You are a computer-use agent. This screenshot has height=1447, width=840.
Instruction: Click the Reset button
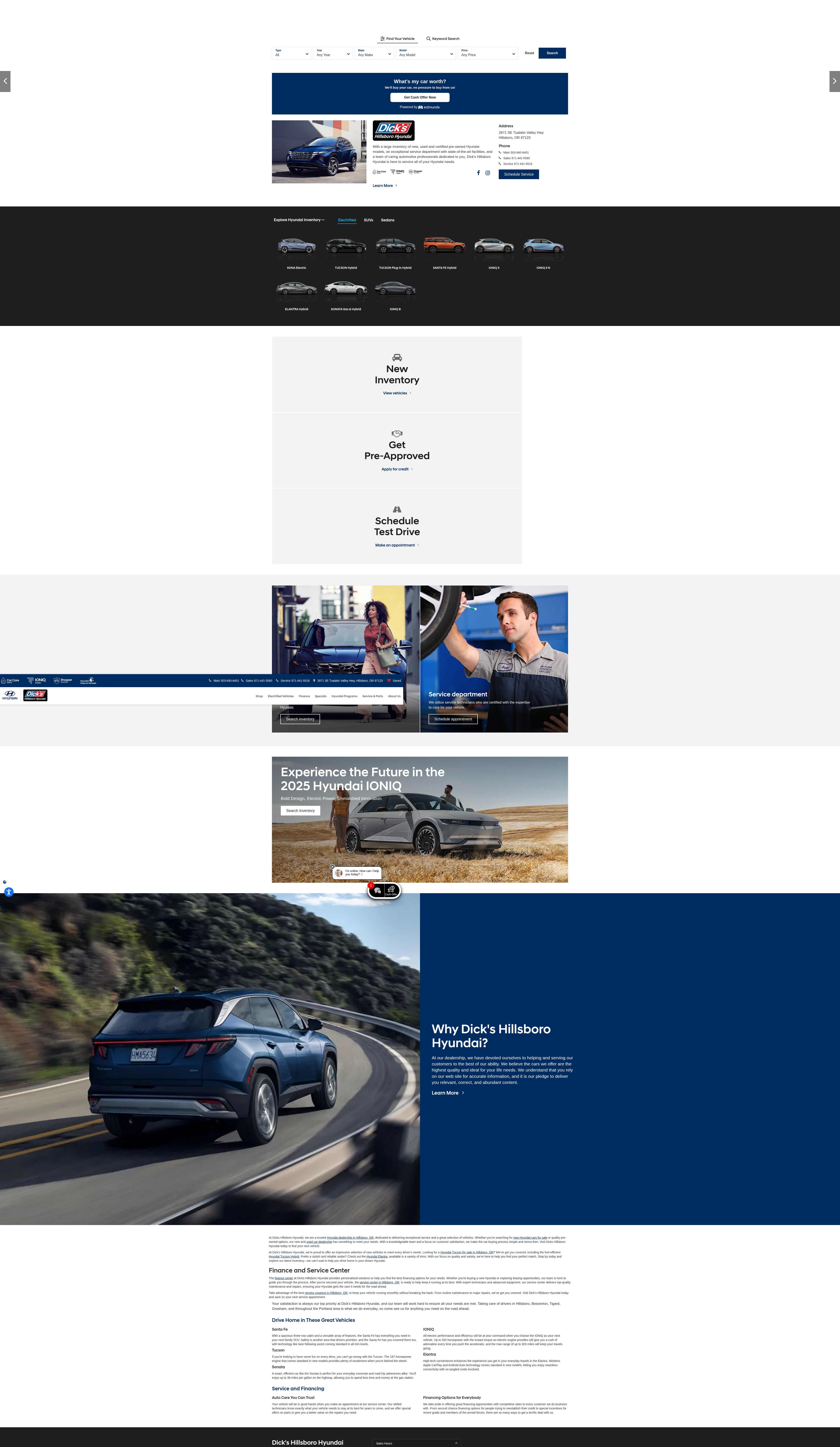pyautogui.click(x=529, y=53)
